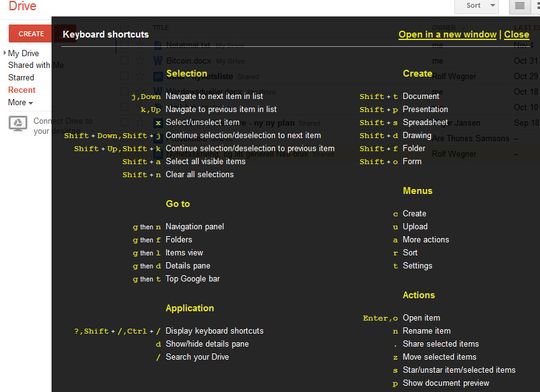The width and height of the screenshot is (540, 392).
Task: Select Starred in the sidebar
Action: pyautogui.click(x=21, y=78)
